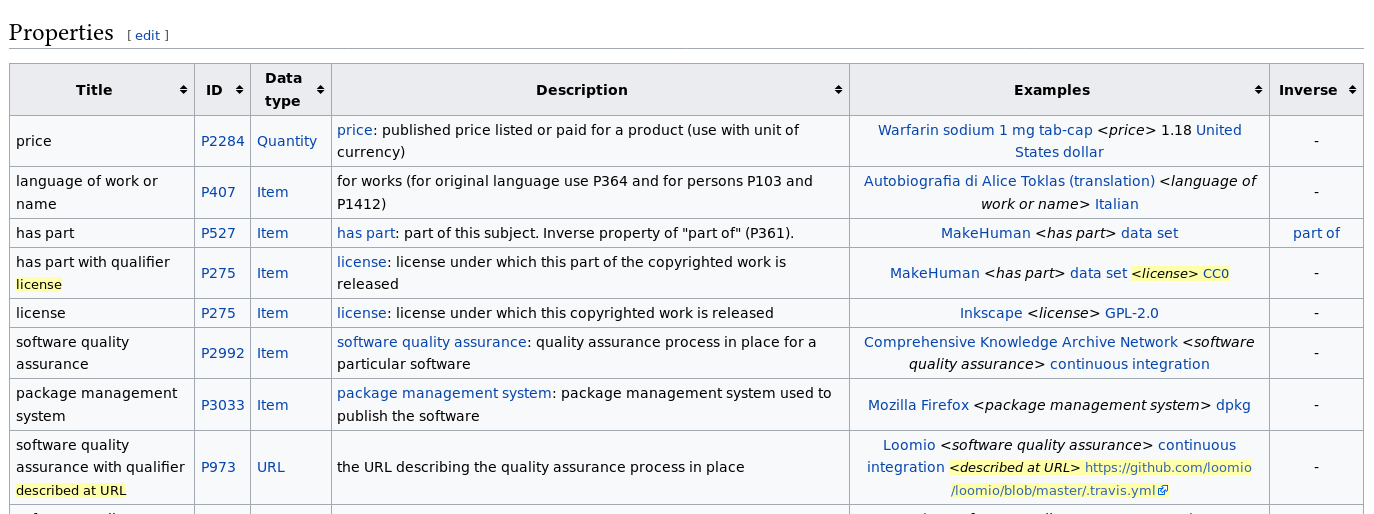Open the edit link beside Properties heading
1374x514 pixels.
point(147,35)
